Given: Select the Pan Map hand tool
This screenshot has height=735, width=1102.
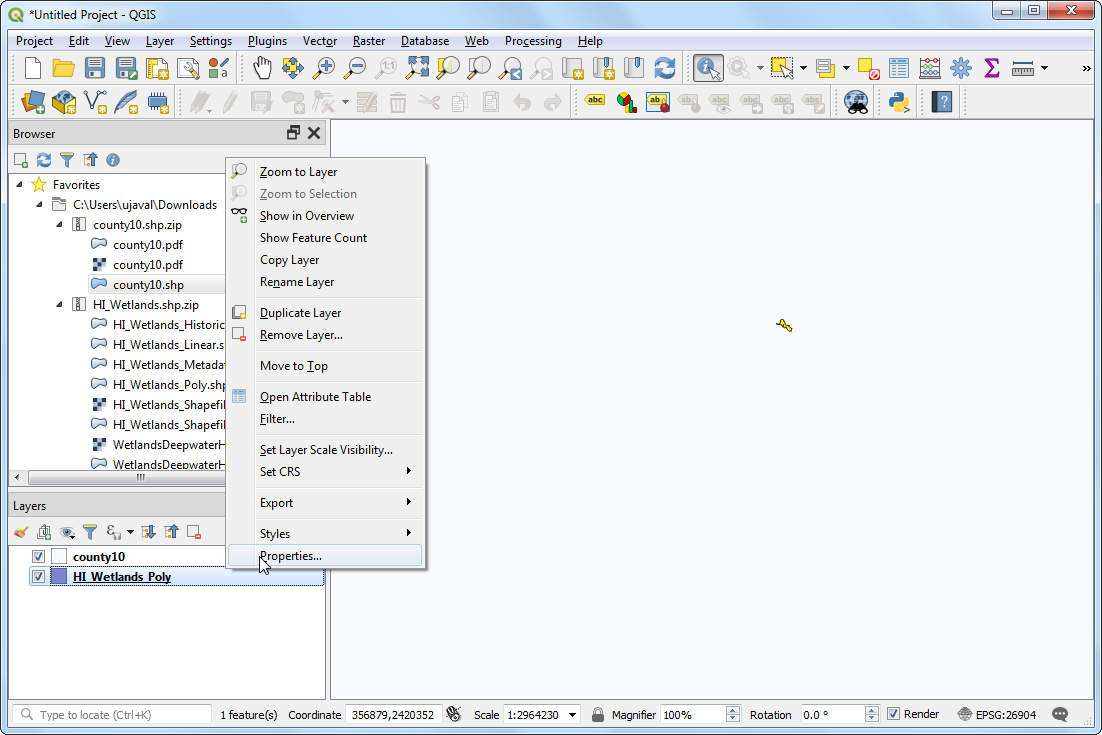Looking at the screenshot, I should click(x=262, y=68).
